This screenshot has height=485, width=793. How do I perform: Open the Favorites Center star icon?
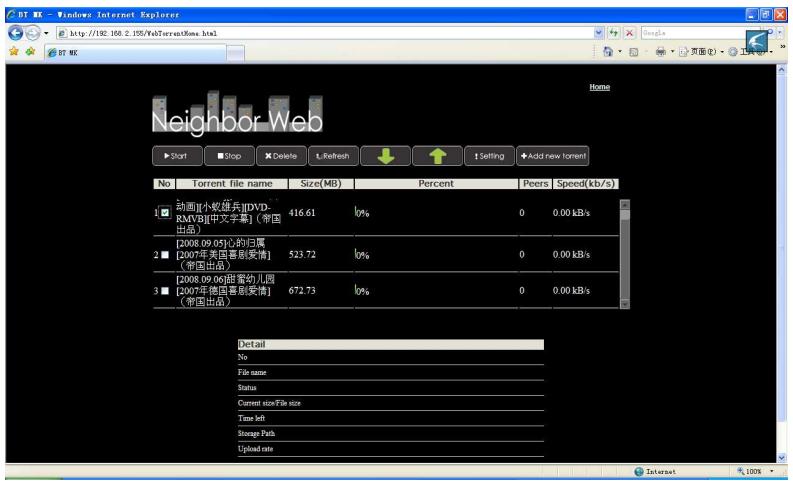[14, 52]
